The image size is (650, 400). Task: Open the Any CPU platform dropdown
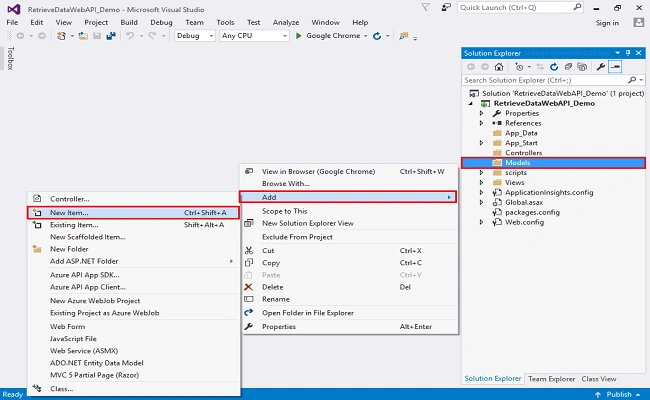pos(254,36)
